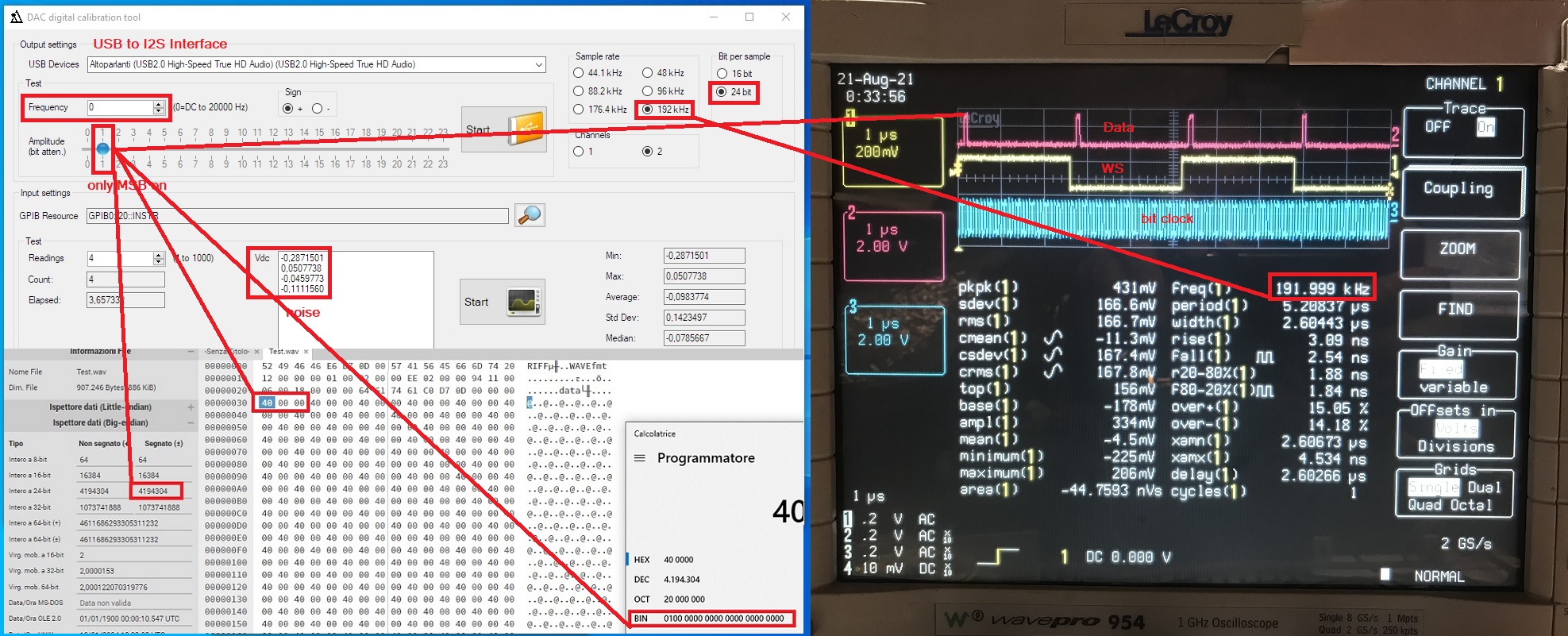Viewport: 1568px width, 636px height.
Task: Click Amplitude slider track at tick 23
Action: (443, 148)
